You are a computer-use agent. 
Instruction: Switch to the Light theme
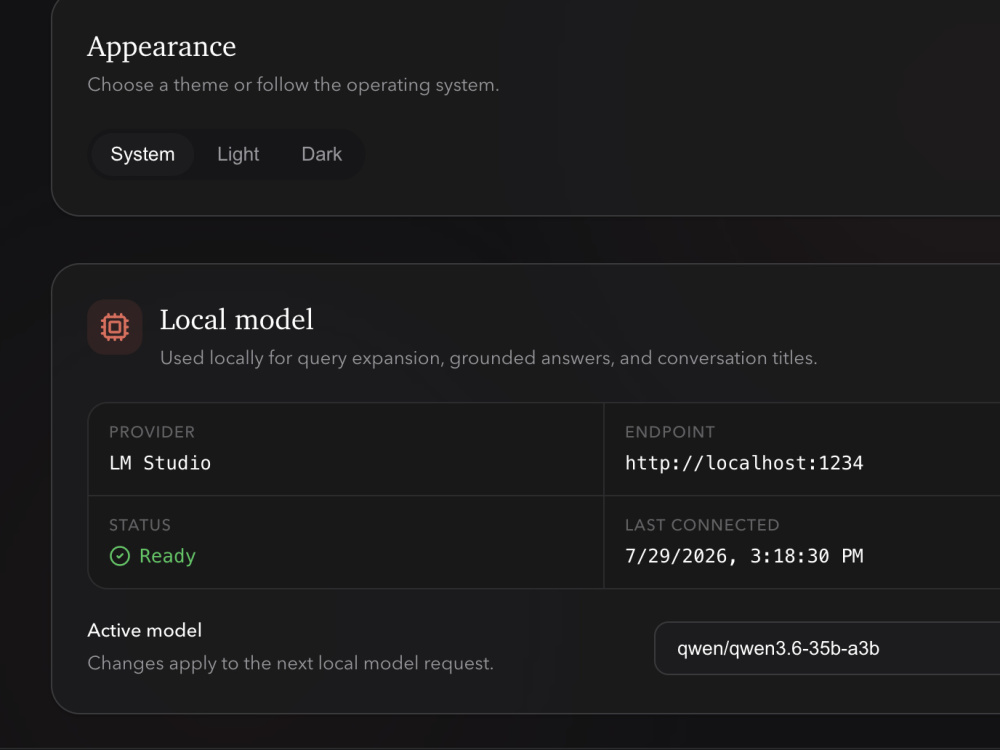238,154
